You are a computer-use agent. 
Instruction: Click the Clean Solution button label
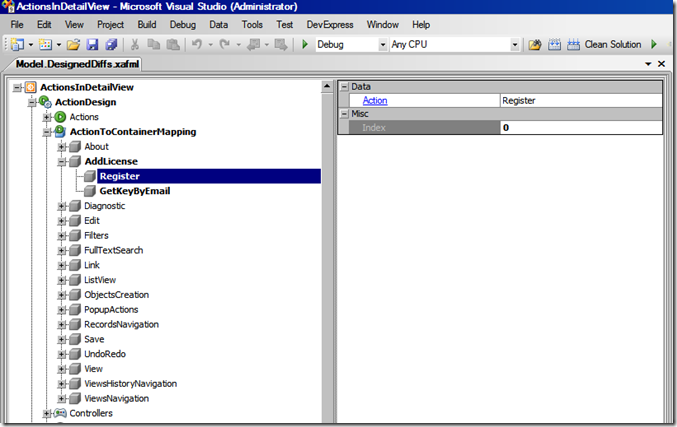point(613,44)
